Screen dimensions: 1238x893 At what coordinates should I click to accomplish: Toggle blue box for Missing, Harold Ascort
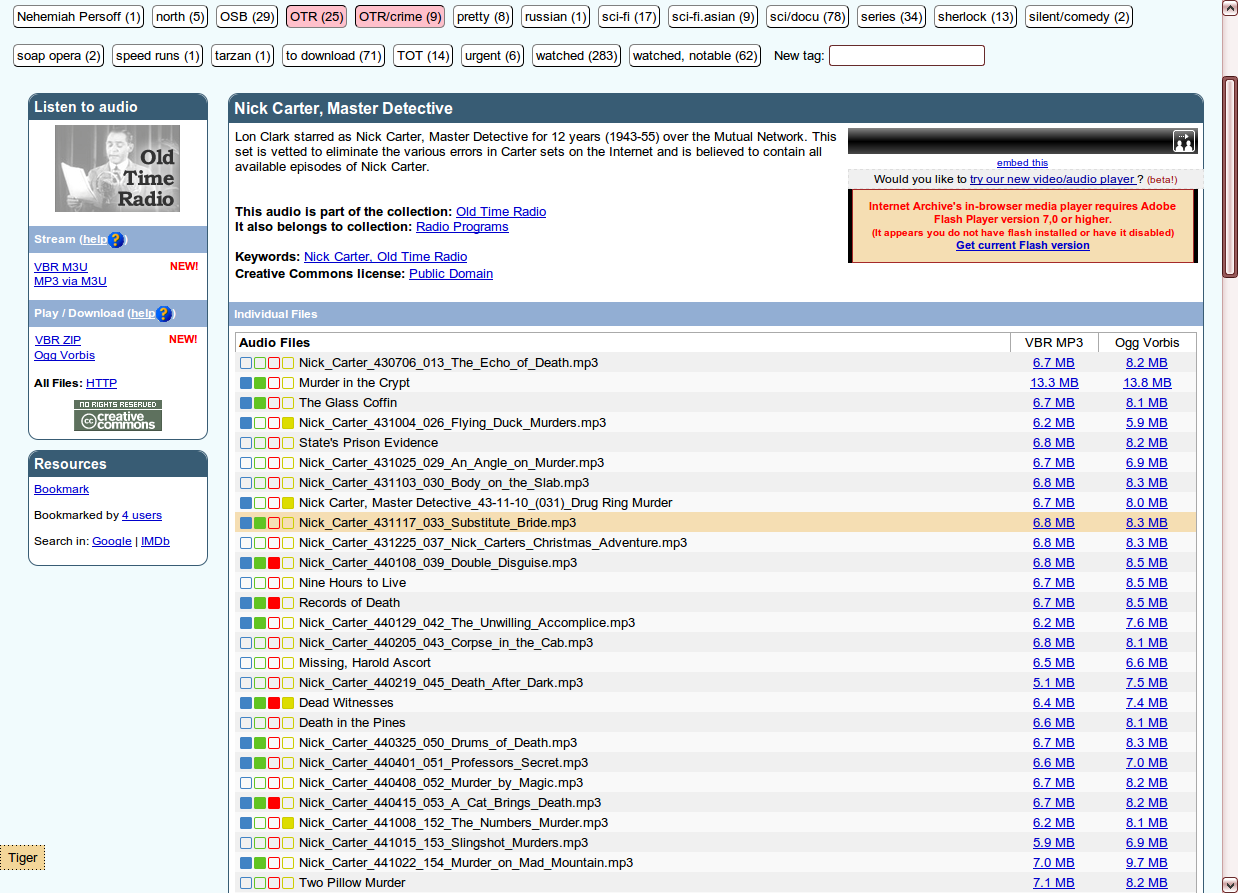tap(246, 663)
